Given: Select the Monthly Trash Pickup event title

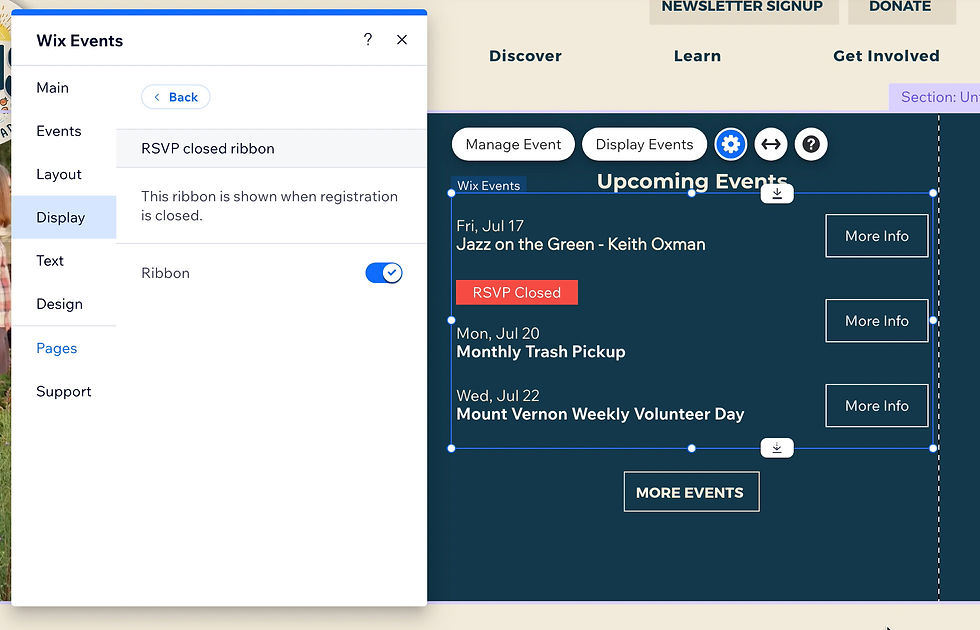Looking at the screenshot, I should tap(541, 352).
